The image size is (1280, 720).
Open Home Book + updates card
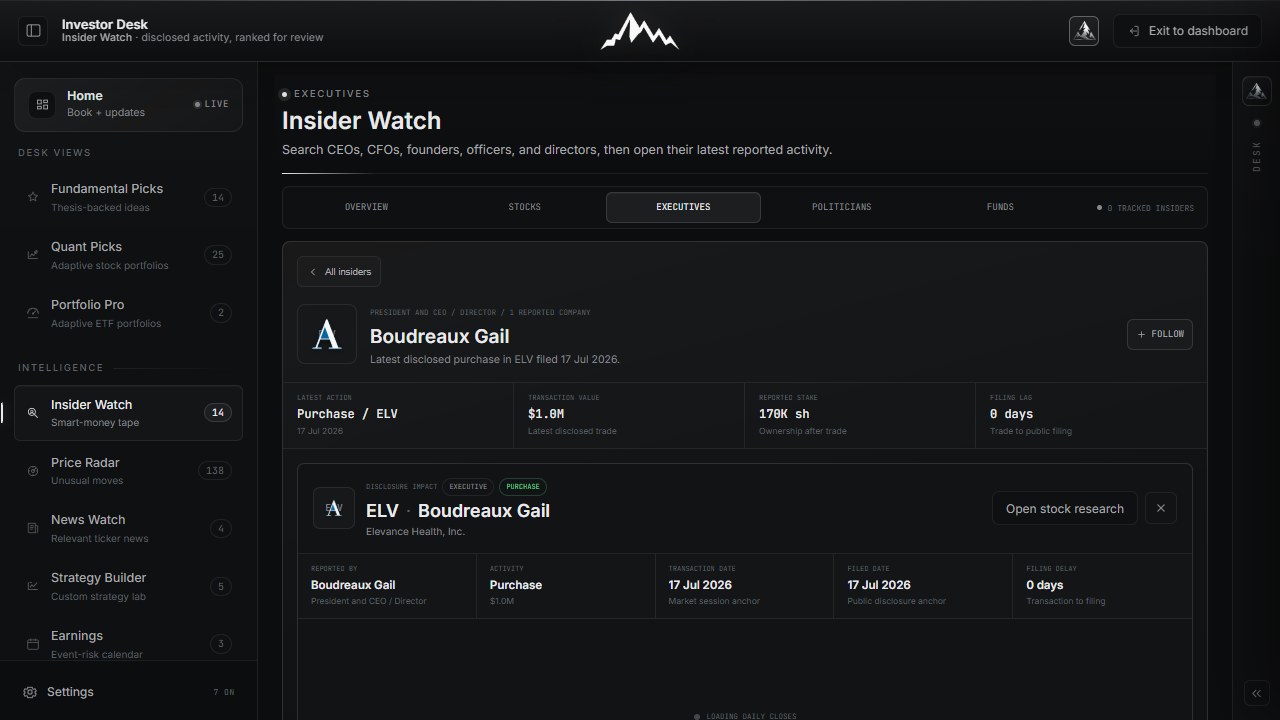128,104
